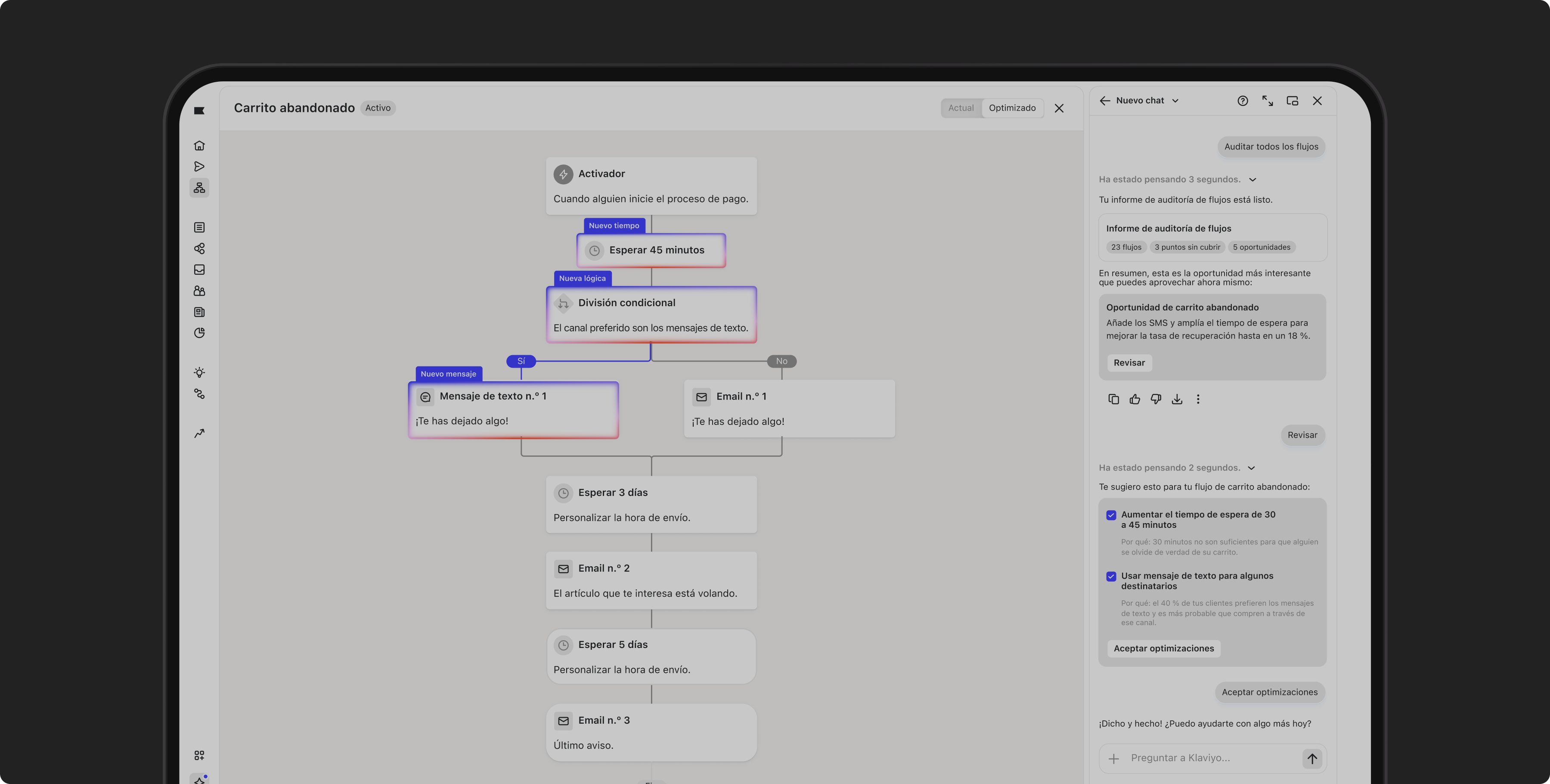
Task: Open the trending arrow icon in sidebar
Action: [x=199, y=433]
